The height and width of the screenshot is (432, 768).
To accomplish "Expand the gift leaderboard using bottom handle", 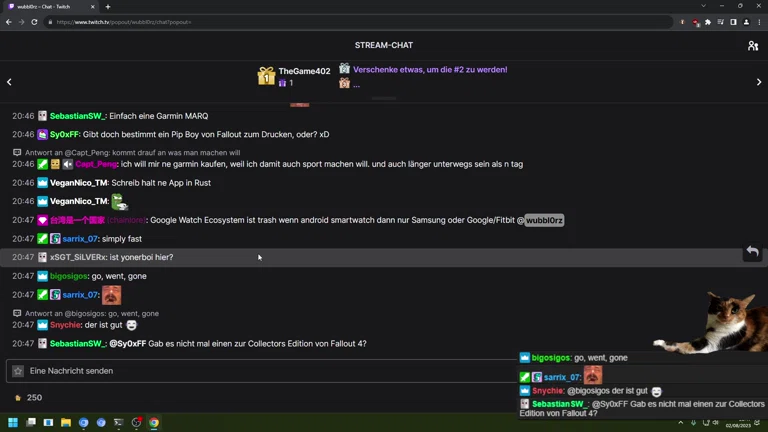I will [384, 98].
